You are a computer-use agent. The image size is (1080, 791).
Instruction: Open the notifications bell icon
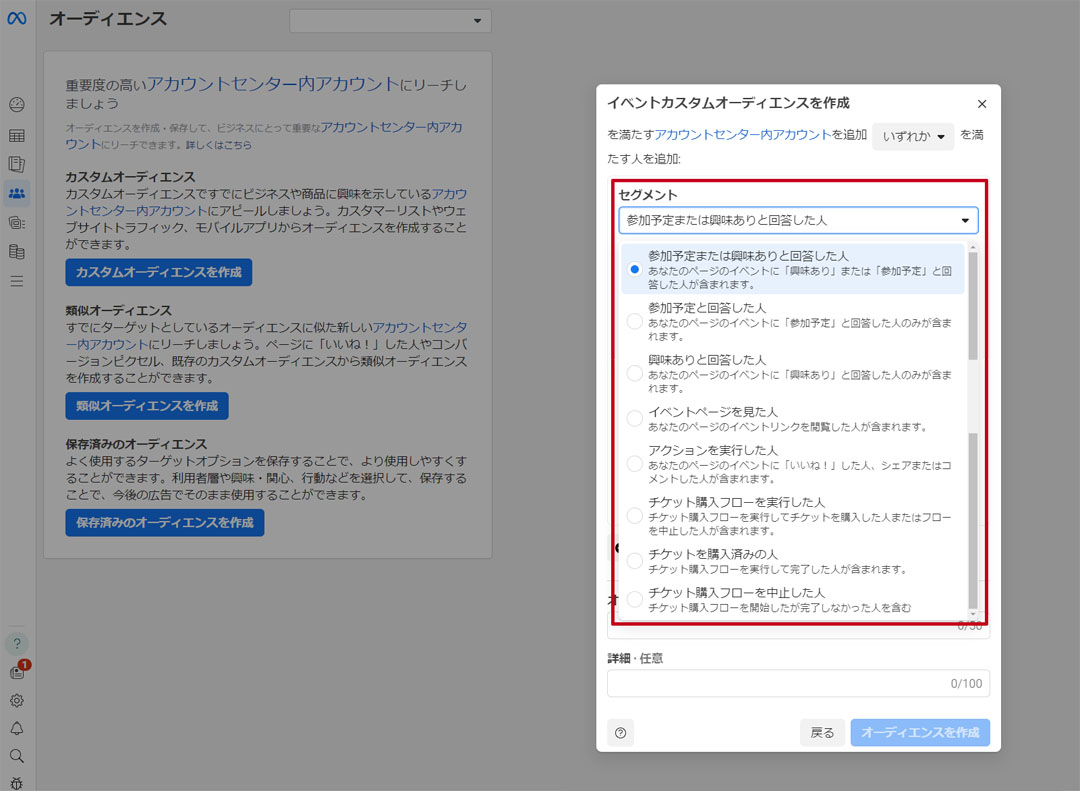pos(17,728)
